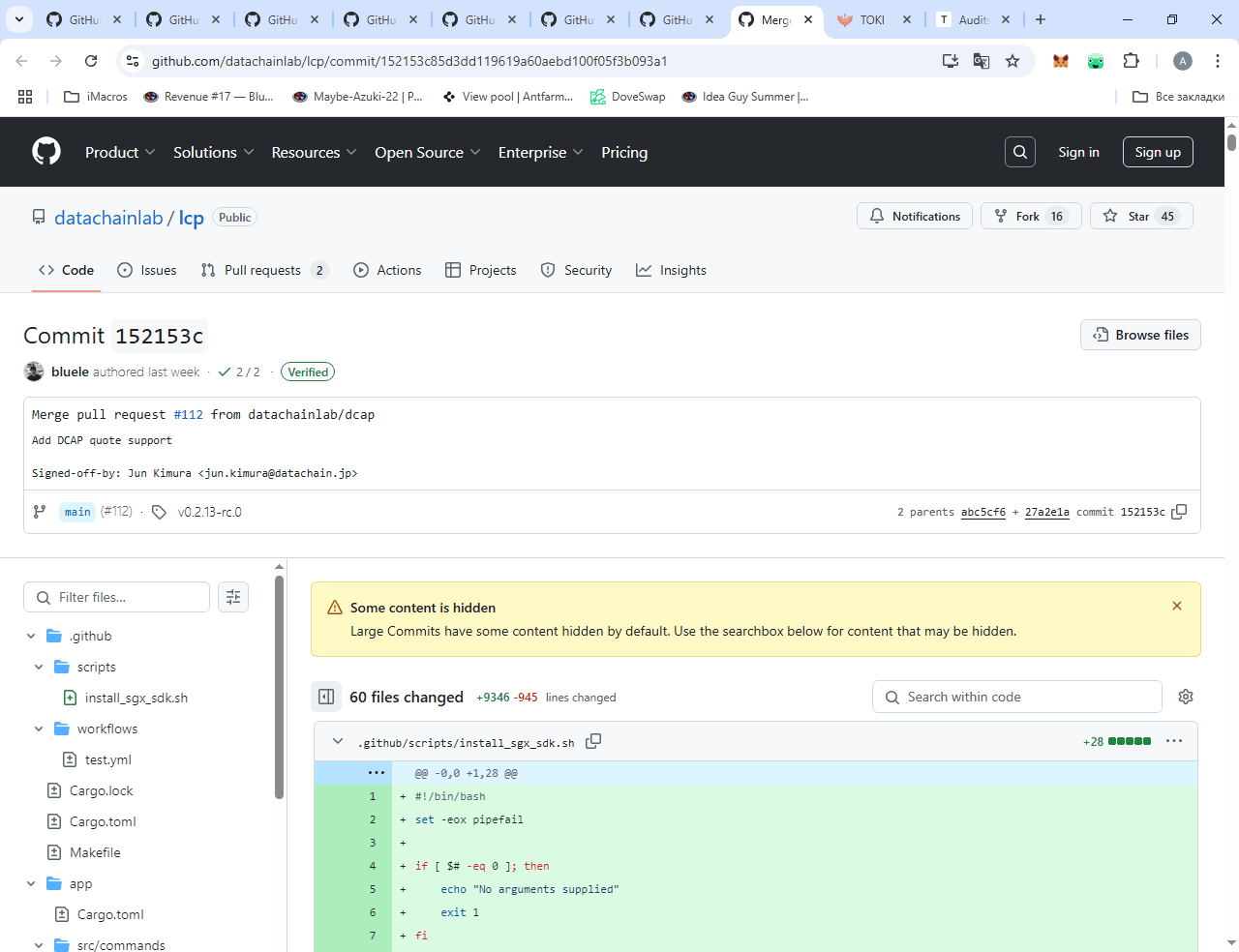Viewport: 1239px width, 952px height.
Task: Click bluele's avatar image
Action: point(34,372)
